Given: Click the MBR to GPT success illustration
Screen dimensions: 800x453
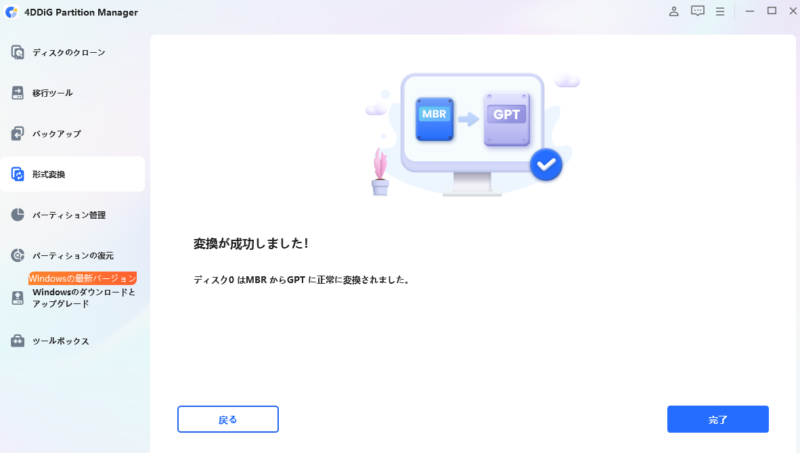Looking at the screenshot, I should coord(472,134).
